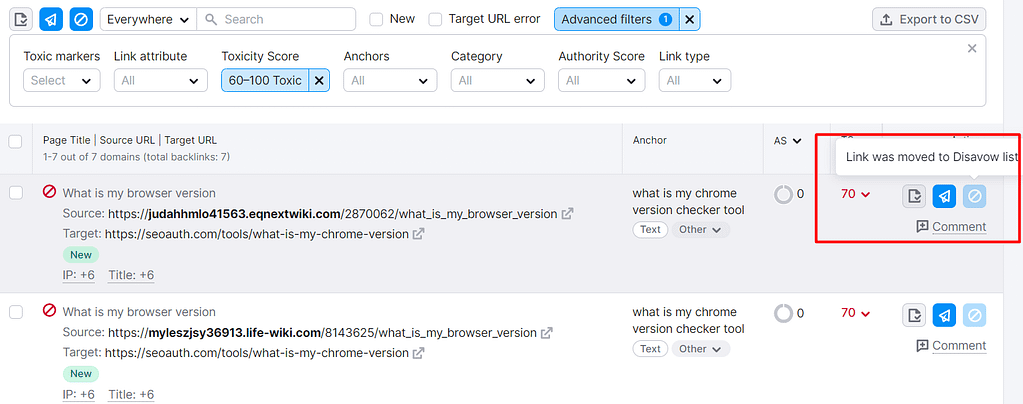Click the whitelist icon in the top toolbar

pyautogui.click(x=22, y=19)
